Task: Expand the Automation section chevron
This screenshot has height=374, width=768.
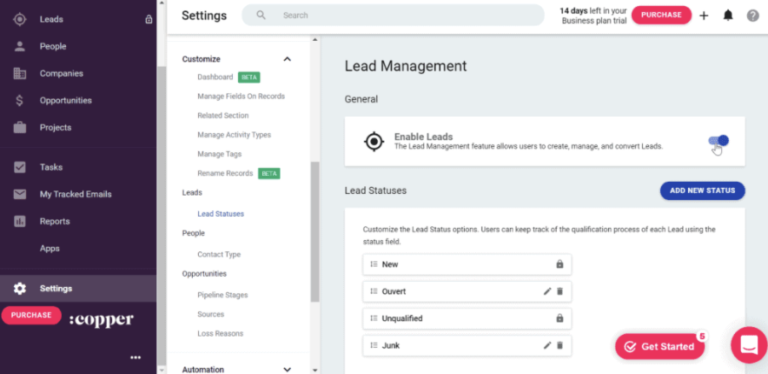Action: tap(287, 369)
